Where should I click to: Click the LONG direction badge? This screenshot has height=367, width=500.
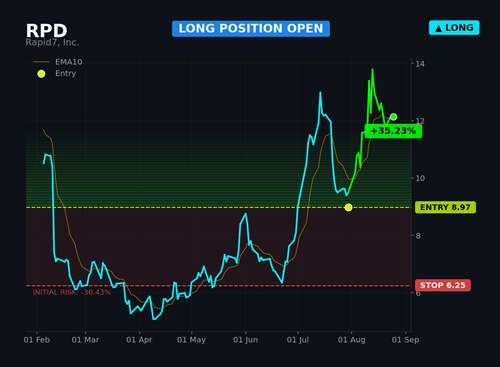point(454,28)
